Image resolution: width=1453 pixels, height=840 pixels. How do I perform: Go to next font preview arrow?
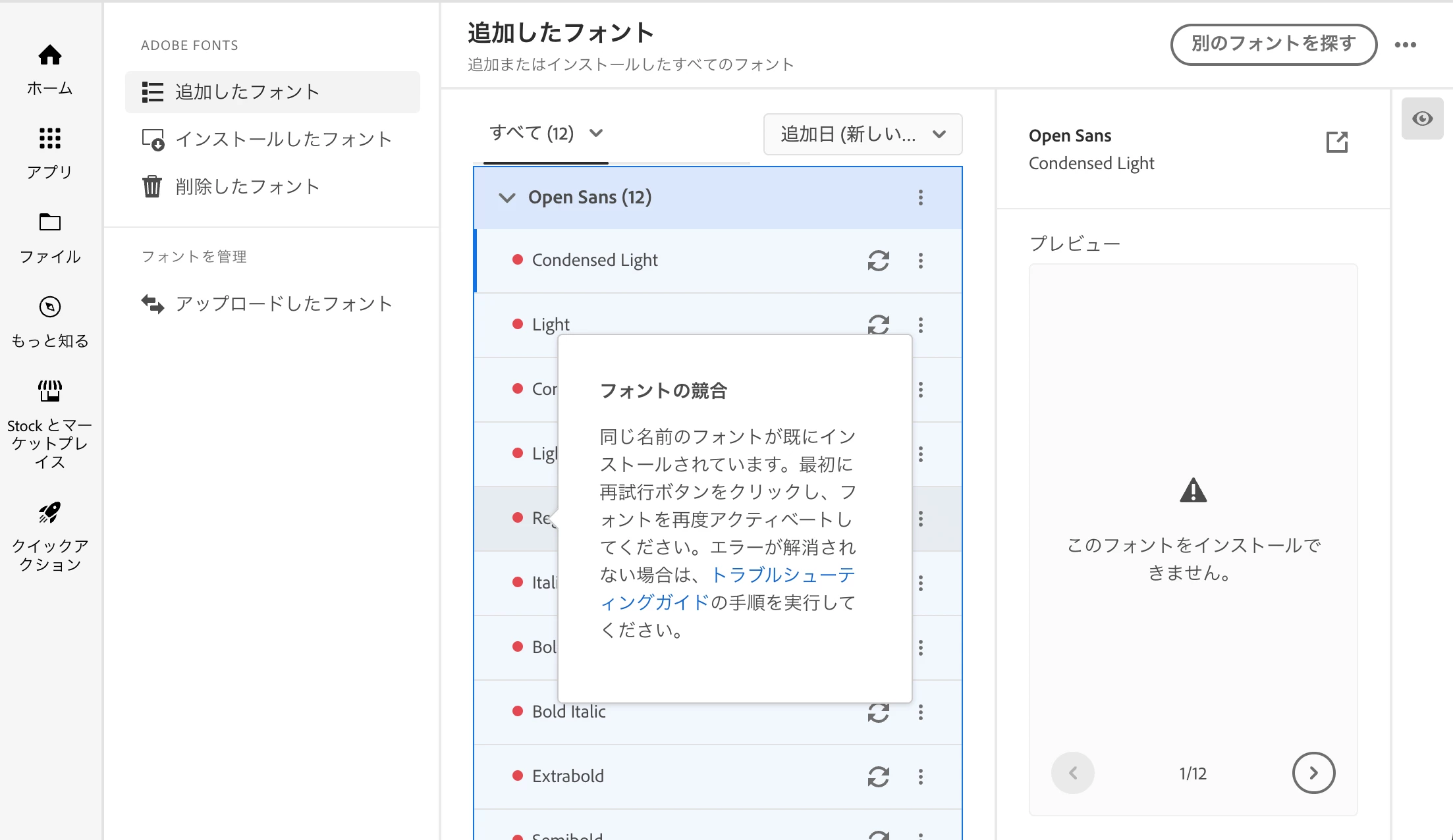[1313, 773]
